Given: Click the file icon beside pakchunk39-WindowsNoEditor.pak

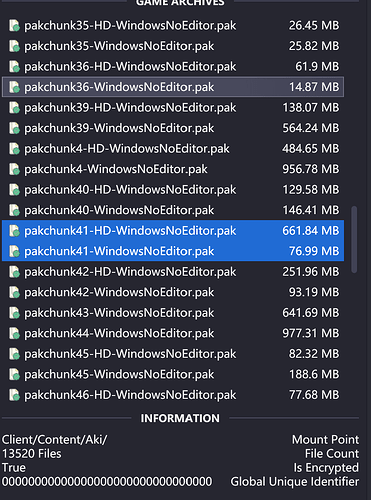Looking at the screenshot, I should [x=14, y=128].
